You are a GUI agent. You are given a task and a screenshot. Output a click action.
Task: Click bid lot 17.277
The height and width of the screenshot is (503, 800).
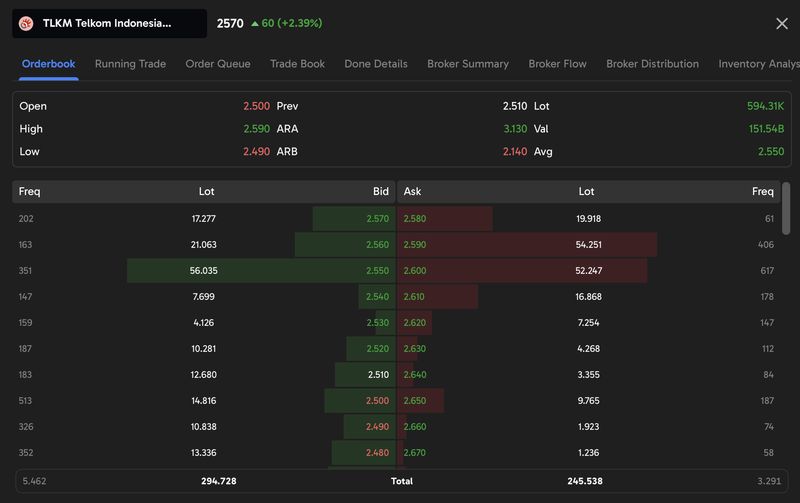[x=204, y=218]
